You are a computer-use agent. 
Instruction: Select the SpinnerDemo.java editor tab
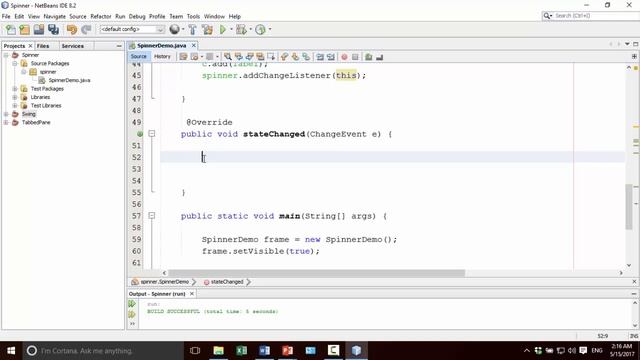(162, 46)
